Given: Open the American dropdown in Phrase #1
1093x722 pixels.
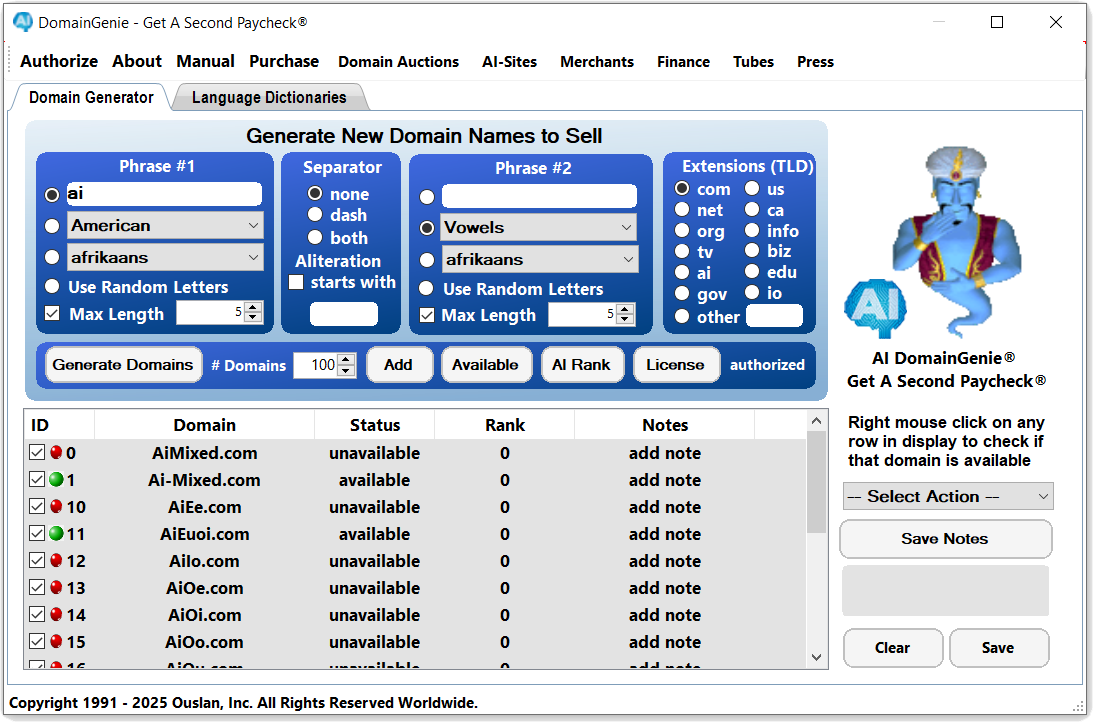Looking at the screenshot, I should [x=165, y=226].
